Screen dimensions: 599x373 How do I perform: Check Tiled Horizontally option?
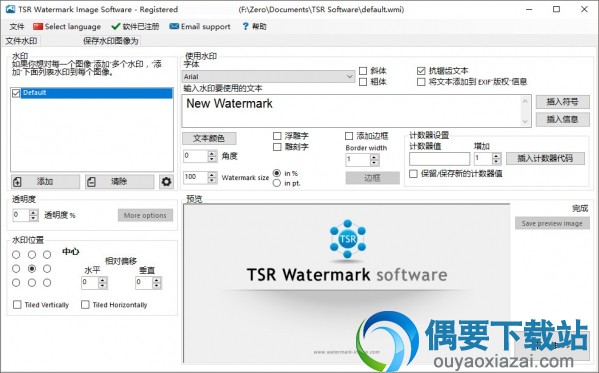[x=85, y=305]
